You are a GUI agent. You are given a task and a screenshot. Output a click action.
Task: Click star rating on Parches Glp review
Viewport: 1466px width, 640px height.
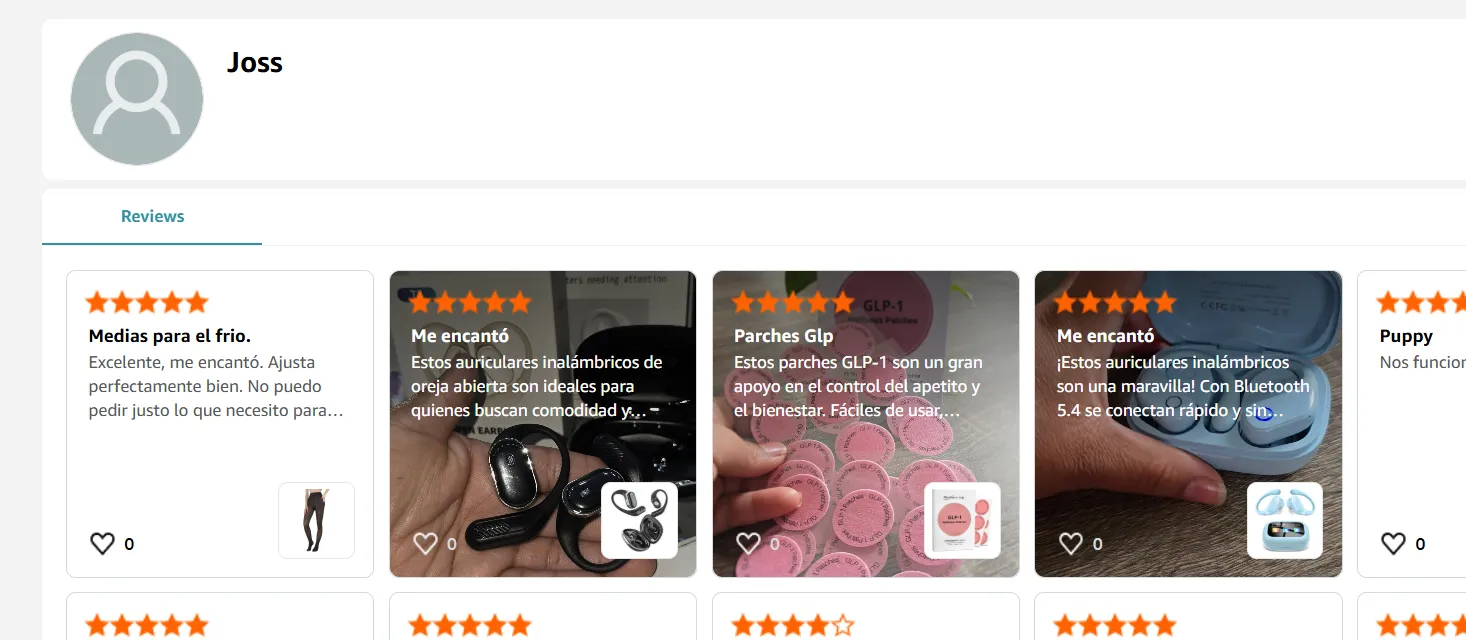(x=793, y=302)
